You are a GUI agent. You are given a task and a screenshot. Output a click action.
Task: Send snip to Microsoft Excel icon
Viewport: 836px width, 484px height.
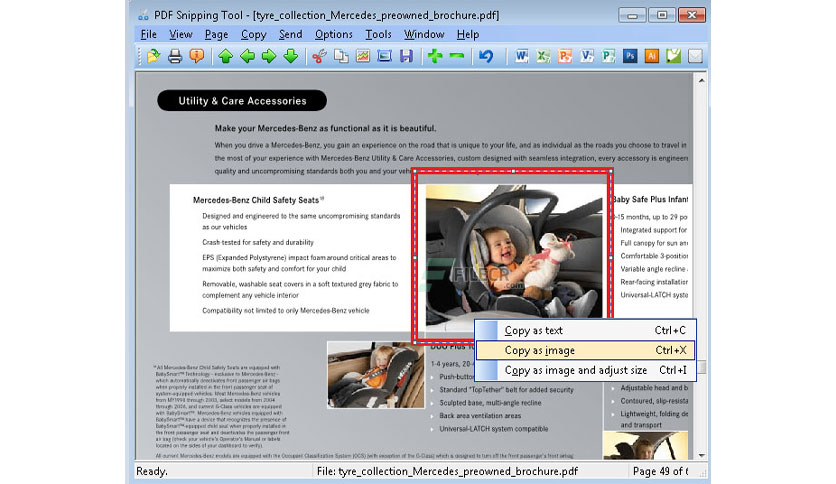(x=543, y=56)
